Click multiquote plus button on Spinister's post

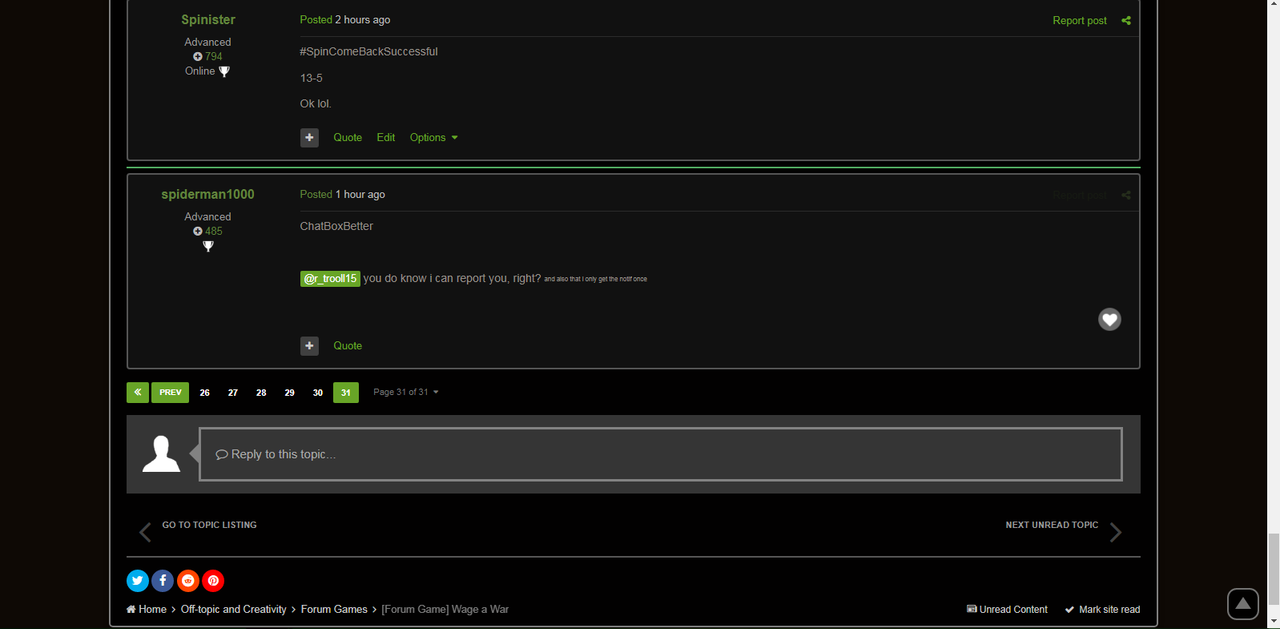click(x=310, y=138)
